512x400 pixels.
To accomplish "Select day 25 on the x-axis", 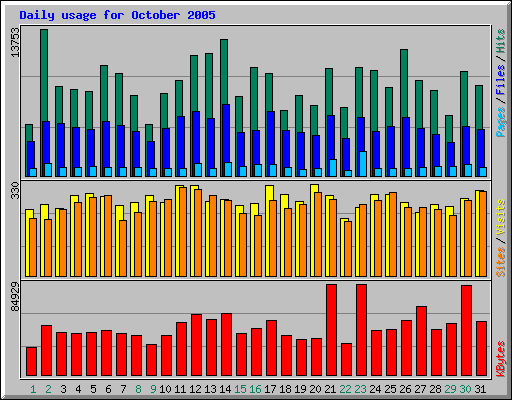I will pos(390,389).
